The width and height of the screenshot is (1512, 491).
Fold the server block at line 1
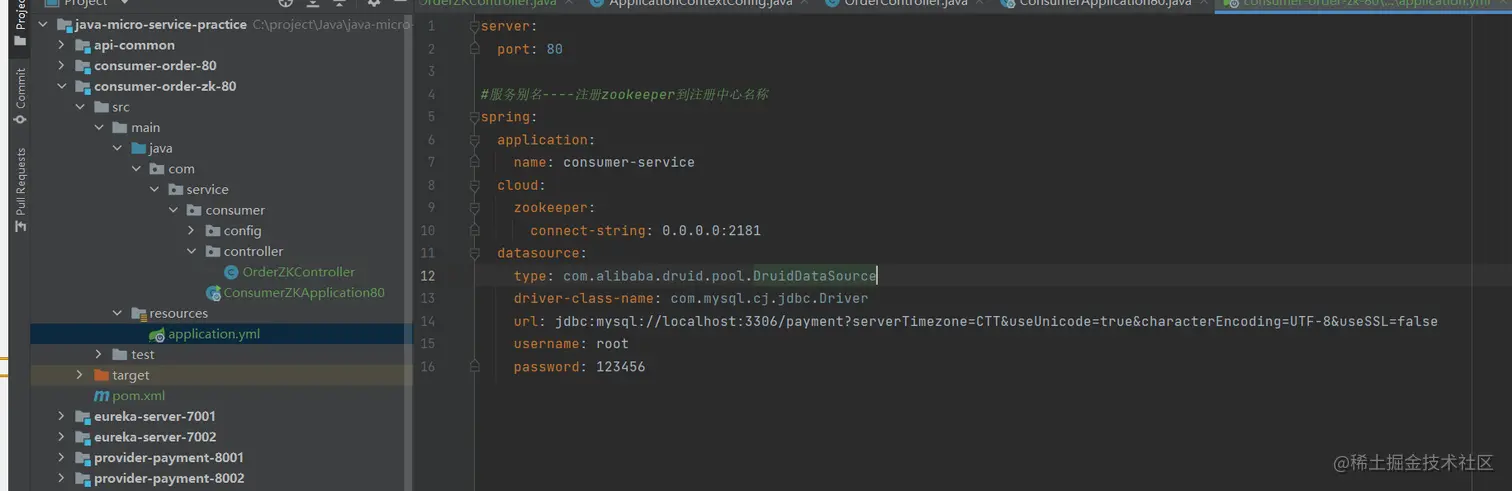pos(474,26)
